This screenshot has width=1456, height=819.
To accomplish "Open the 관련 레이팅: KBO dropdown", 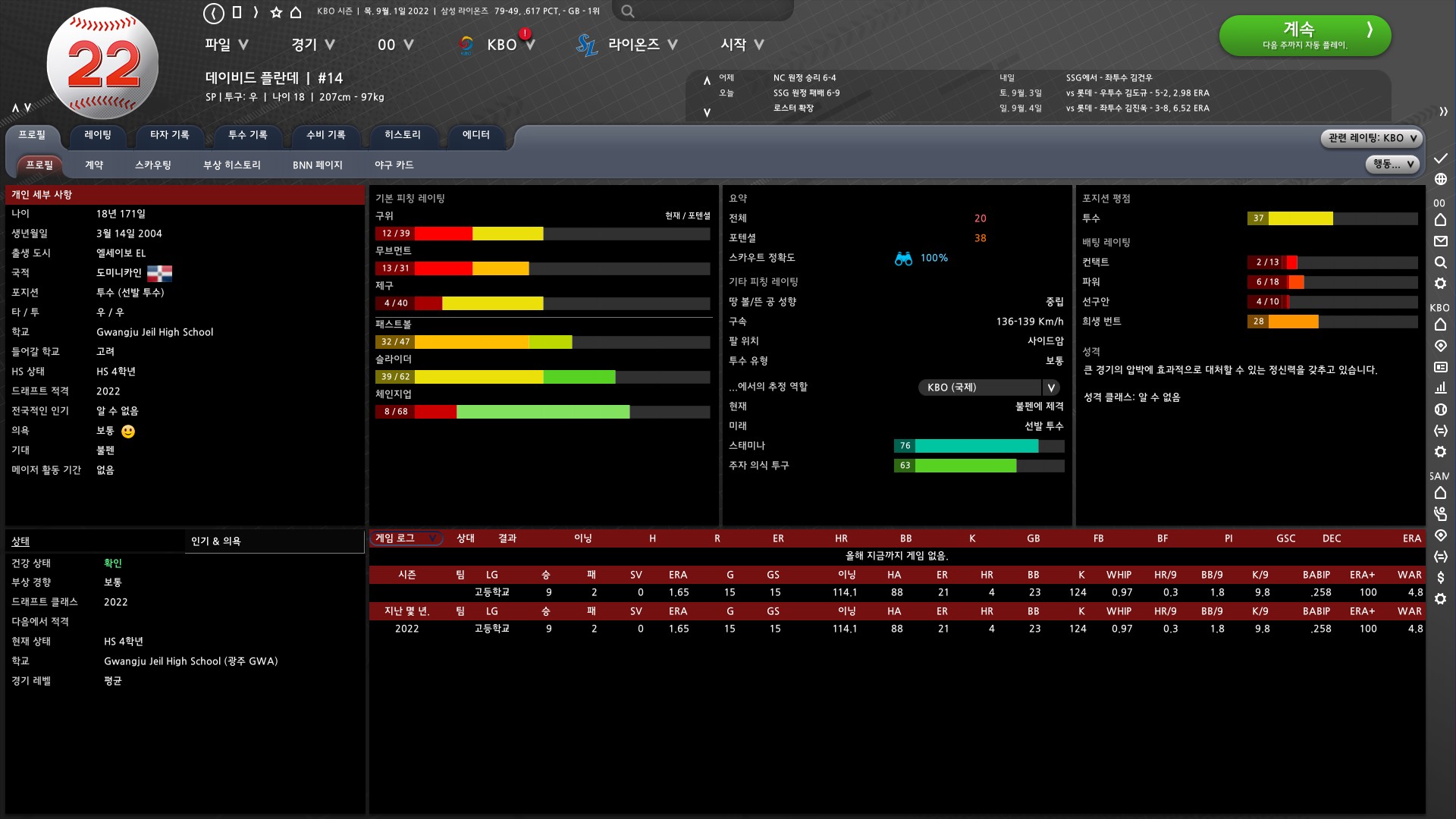I will (1372, 138).
